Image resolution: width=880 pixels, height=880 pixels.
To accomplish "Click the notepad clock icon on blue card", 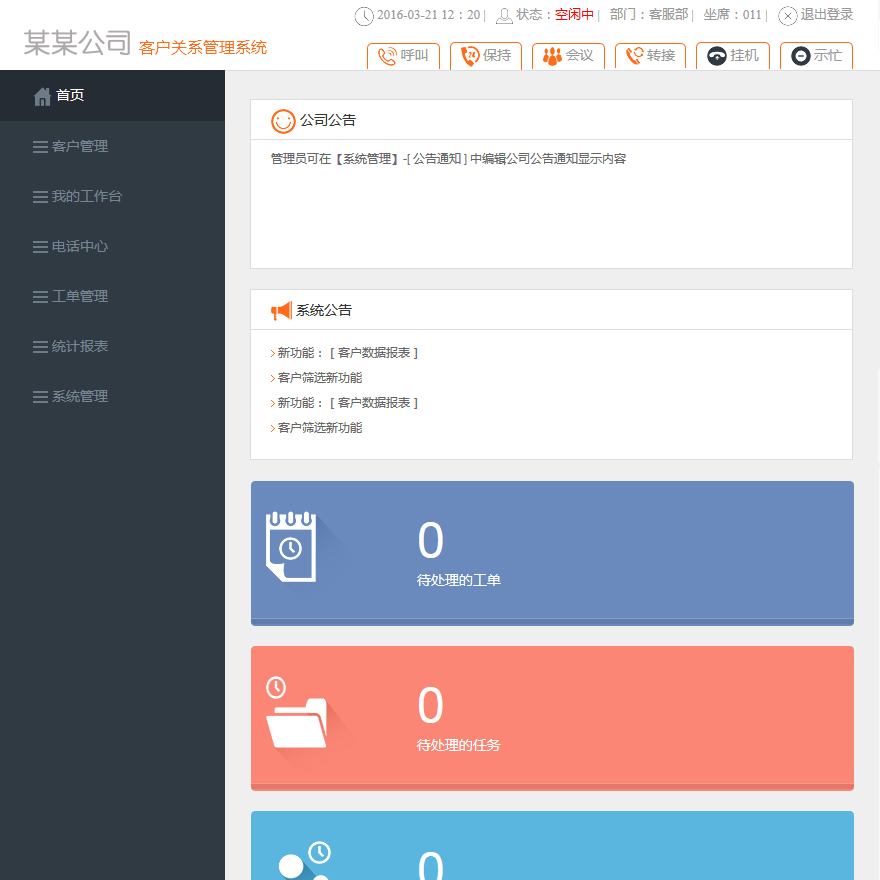I will pyautogui.click(x=291, y=547).
